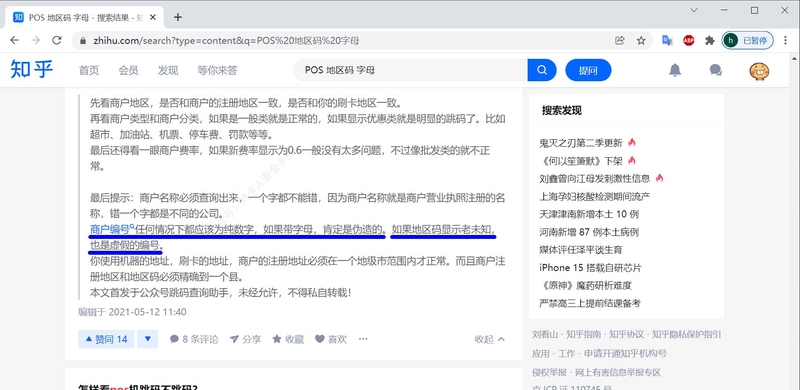Screen dimensions: 800x390
Task: Click 收藏 to save the answer
Action: 288,339
